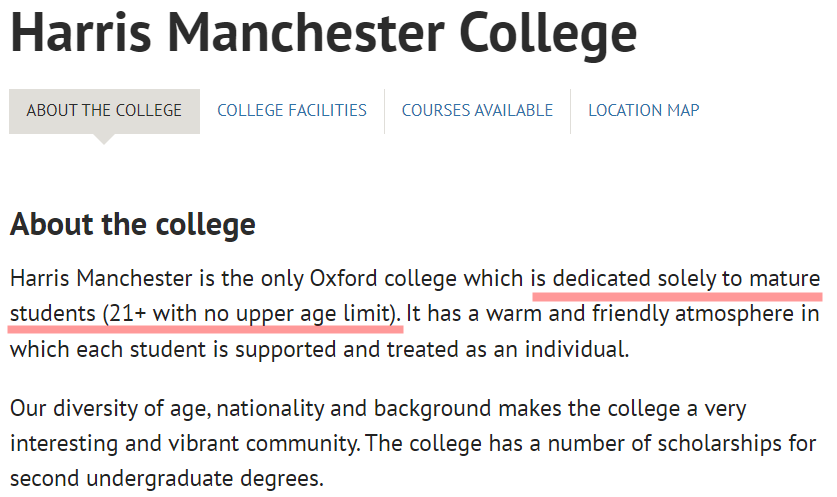Screen dimensions: 837x497
Task: Select the Location Map tab
Action: (644, 111)
